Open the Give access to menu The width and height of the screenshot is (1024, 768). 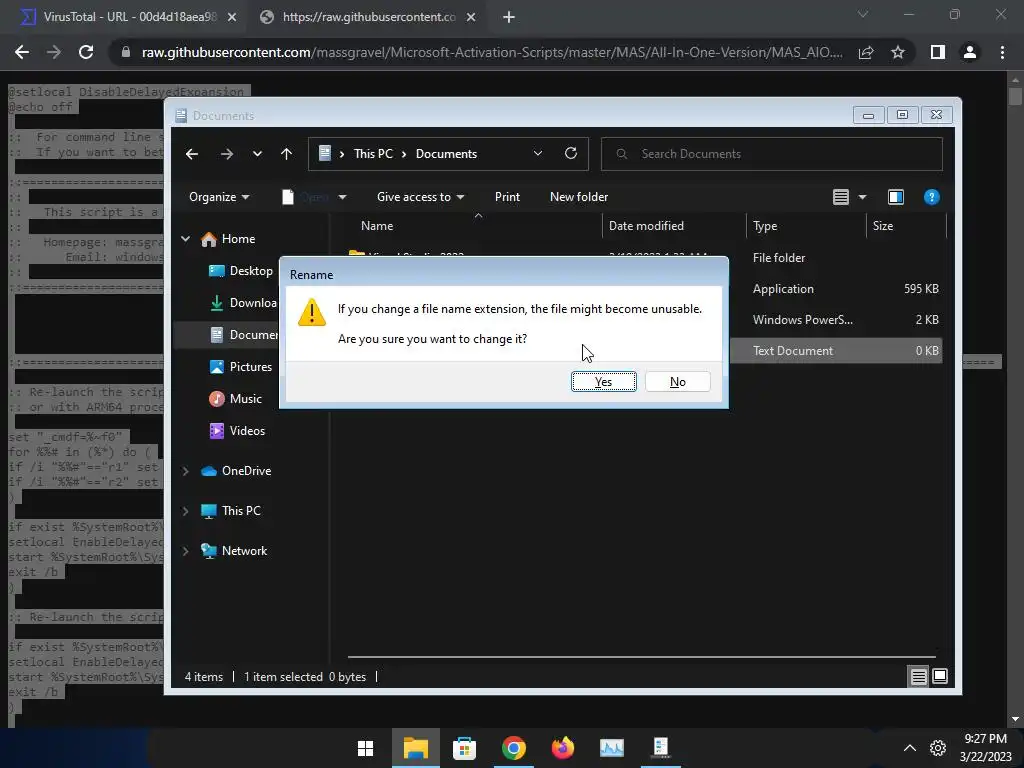(x=420, y=197)
